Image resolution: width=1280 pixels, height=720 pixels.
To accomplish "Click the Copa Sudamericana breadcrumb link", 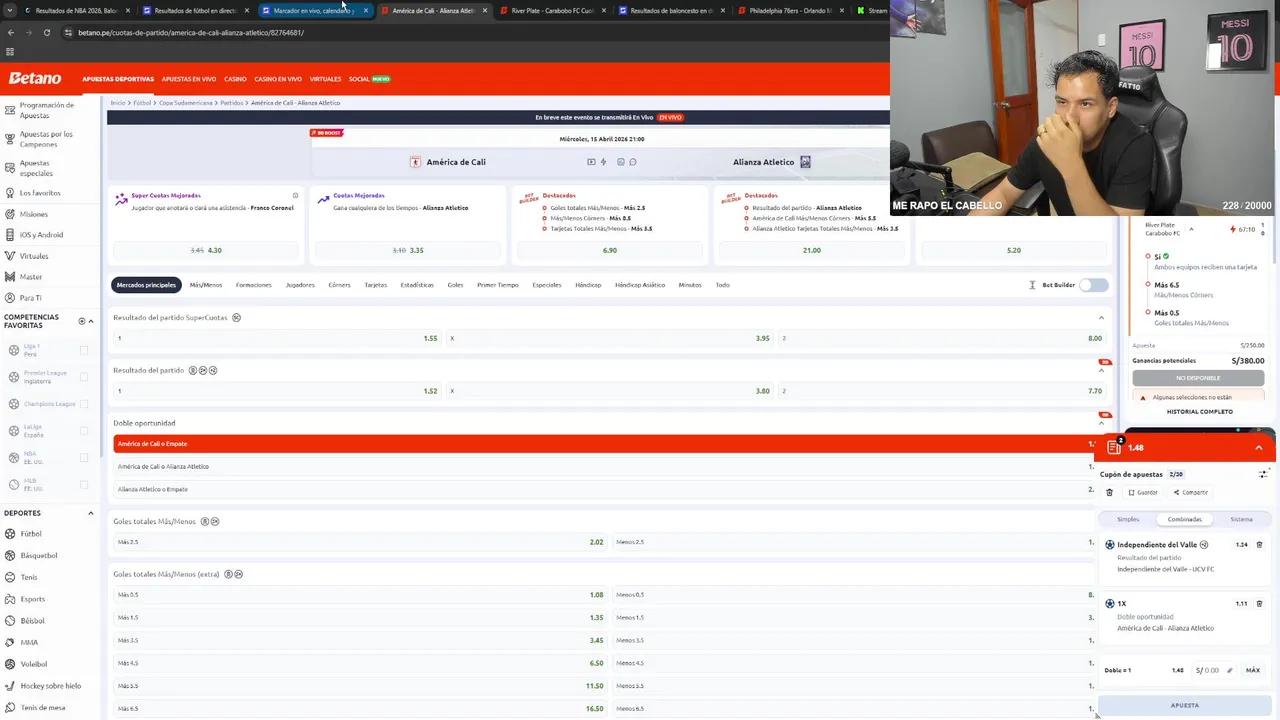I will [186, 103].
